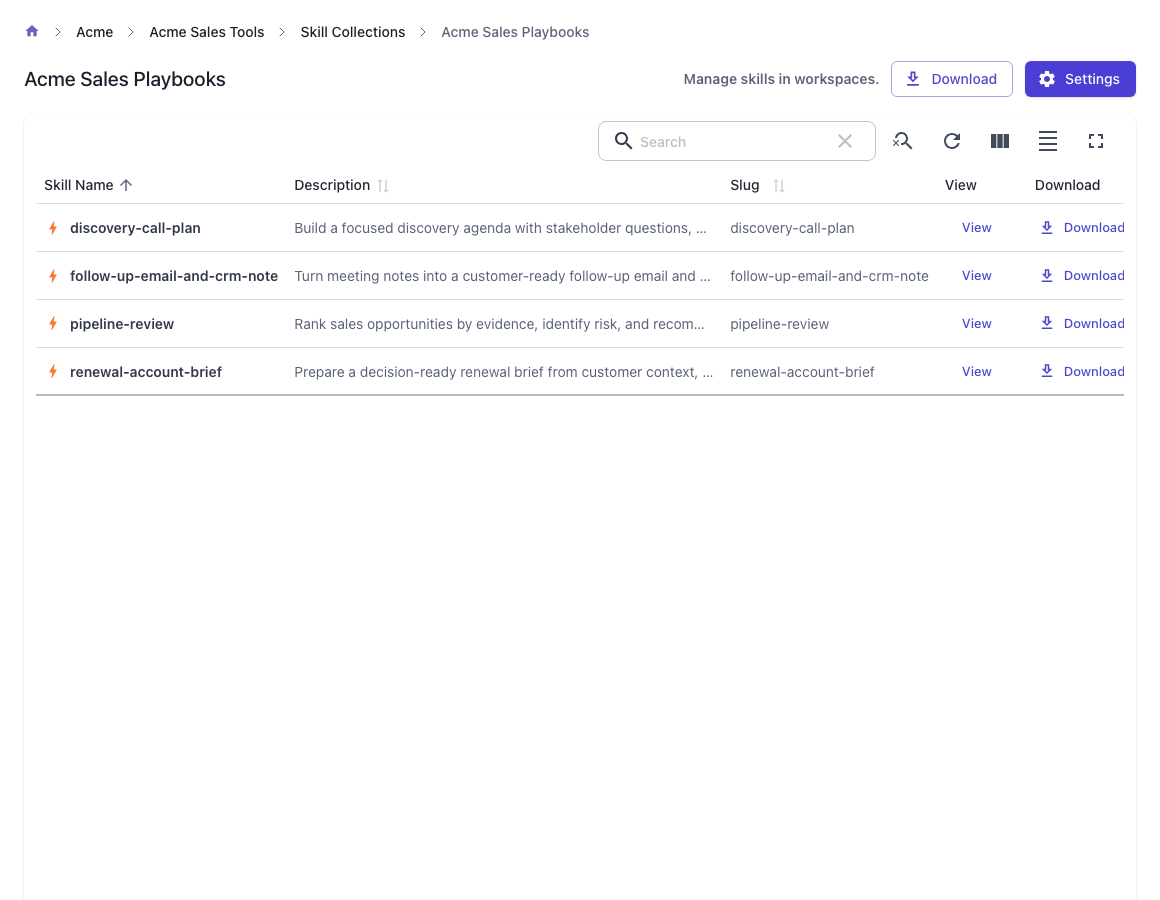Image resolution: width=1160 pixels, height=900 pixels.
Task: Click discovery-call-plan lightning icon
Action: point(53,228)
